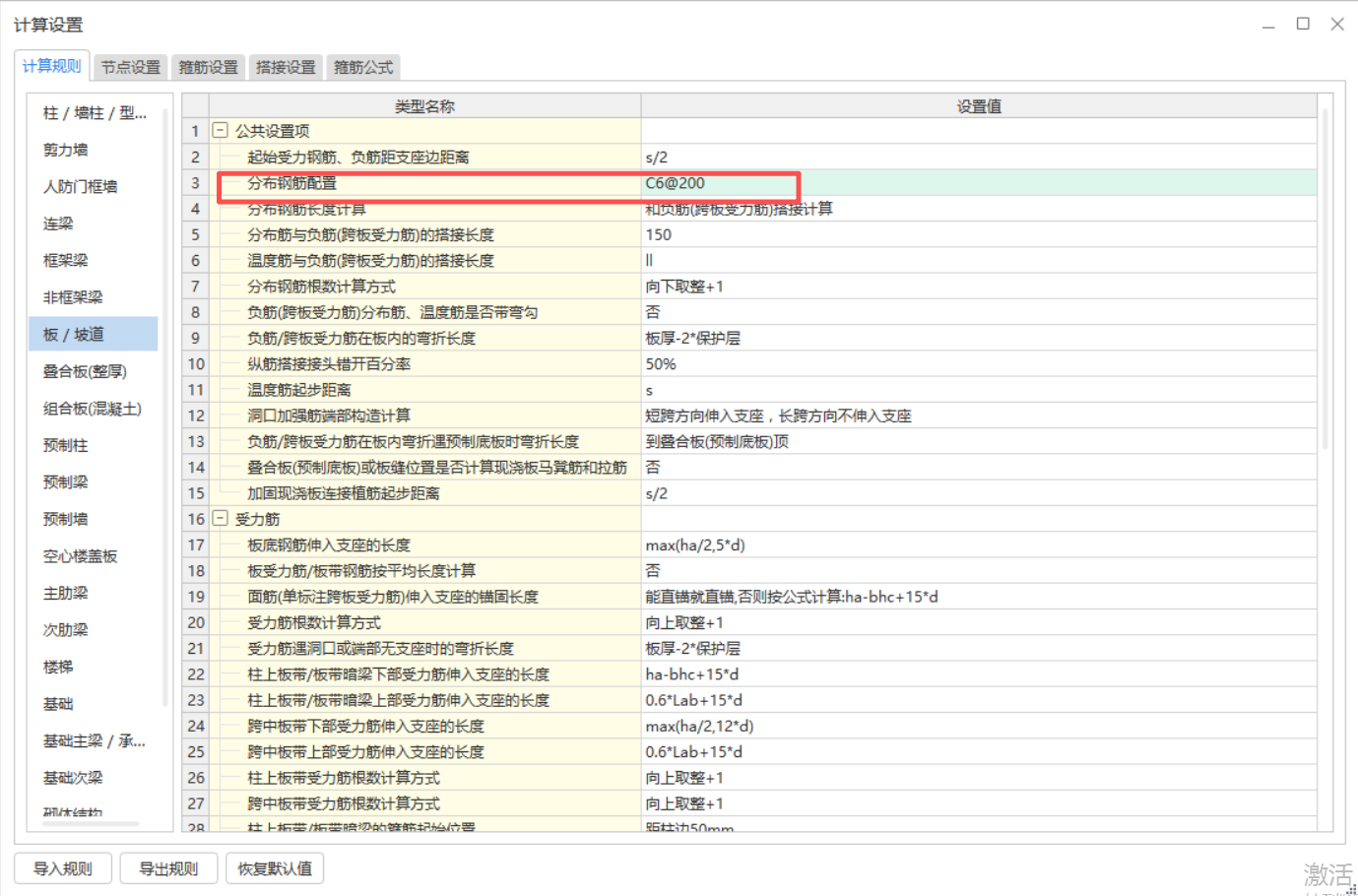Screen dimensions: 1358x896
Task: Click the 导入规则 button
Action: pos(62,867)
